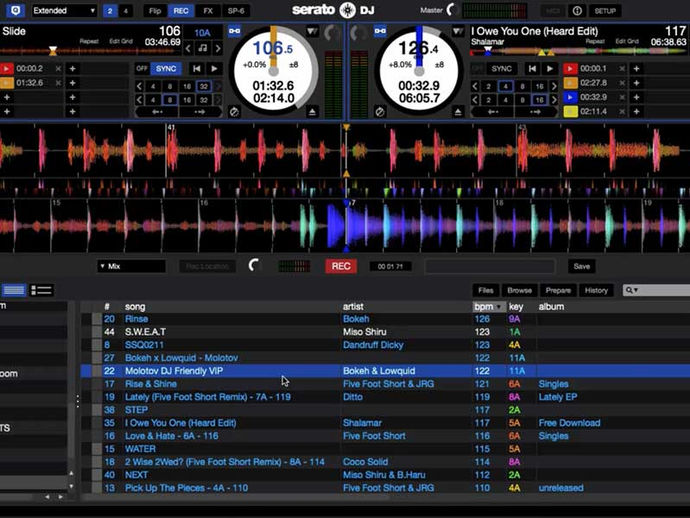The height and width of the screenshot is (518, 690).
Task: Trigger the orange 02:27.8 cue on right deck
Action: coord(570,83)
